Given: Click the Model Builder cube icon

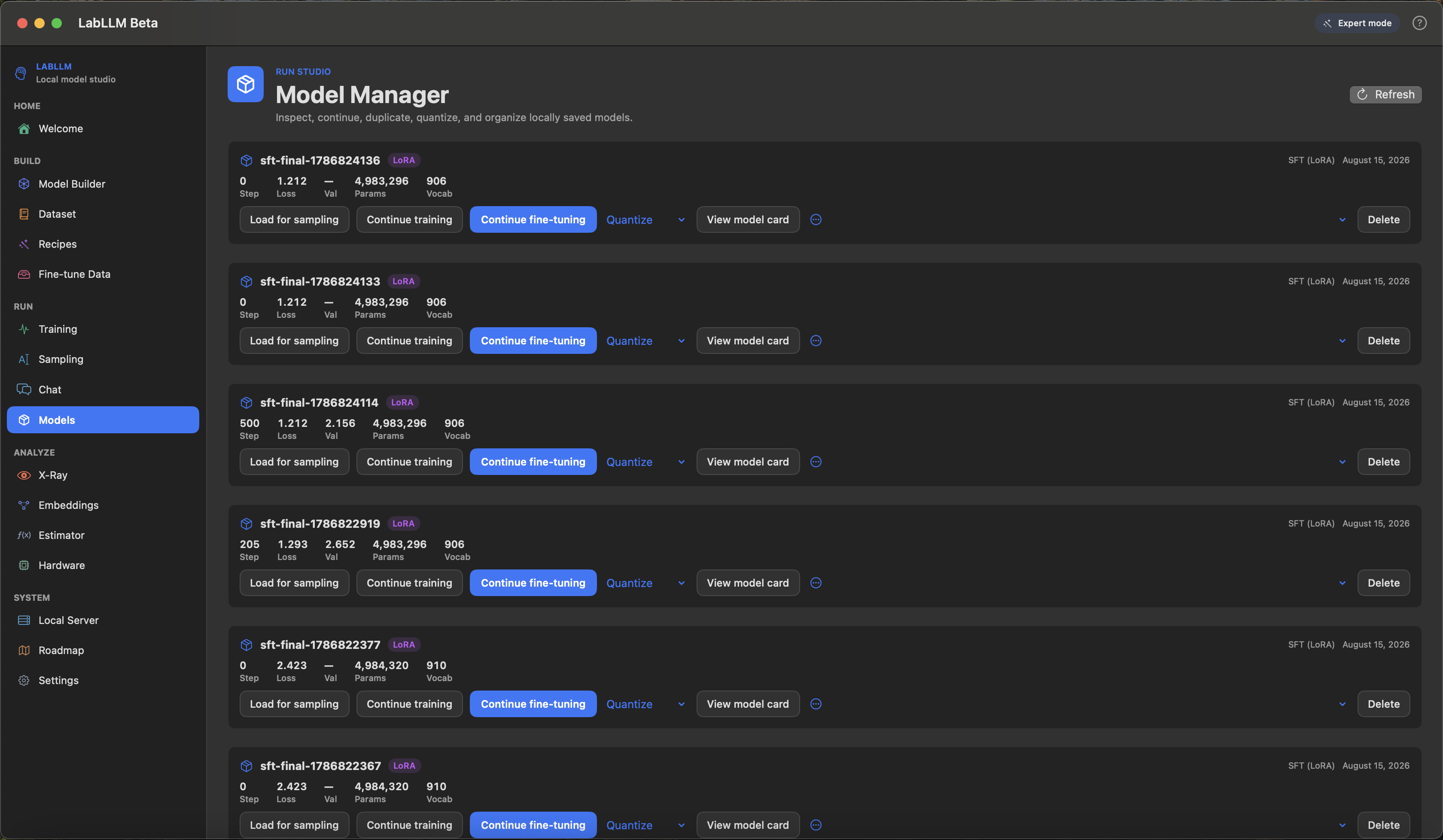Looking at the screenshot, I should coord(24,184).
